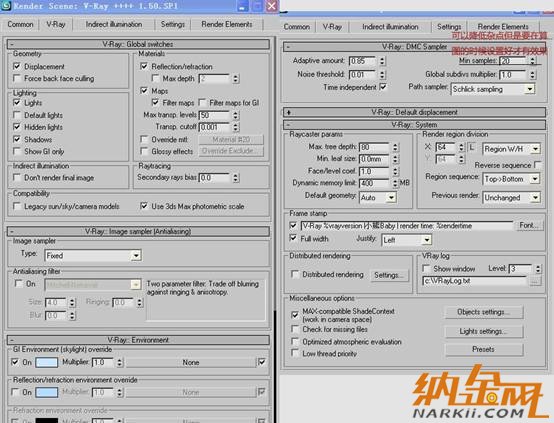Click the frame stamp text field
554x423 pixels.
tap(406, 225)
